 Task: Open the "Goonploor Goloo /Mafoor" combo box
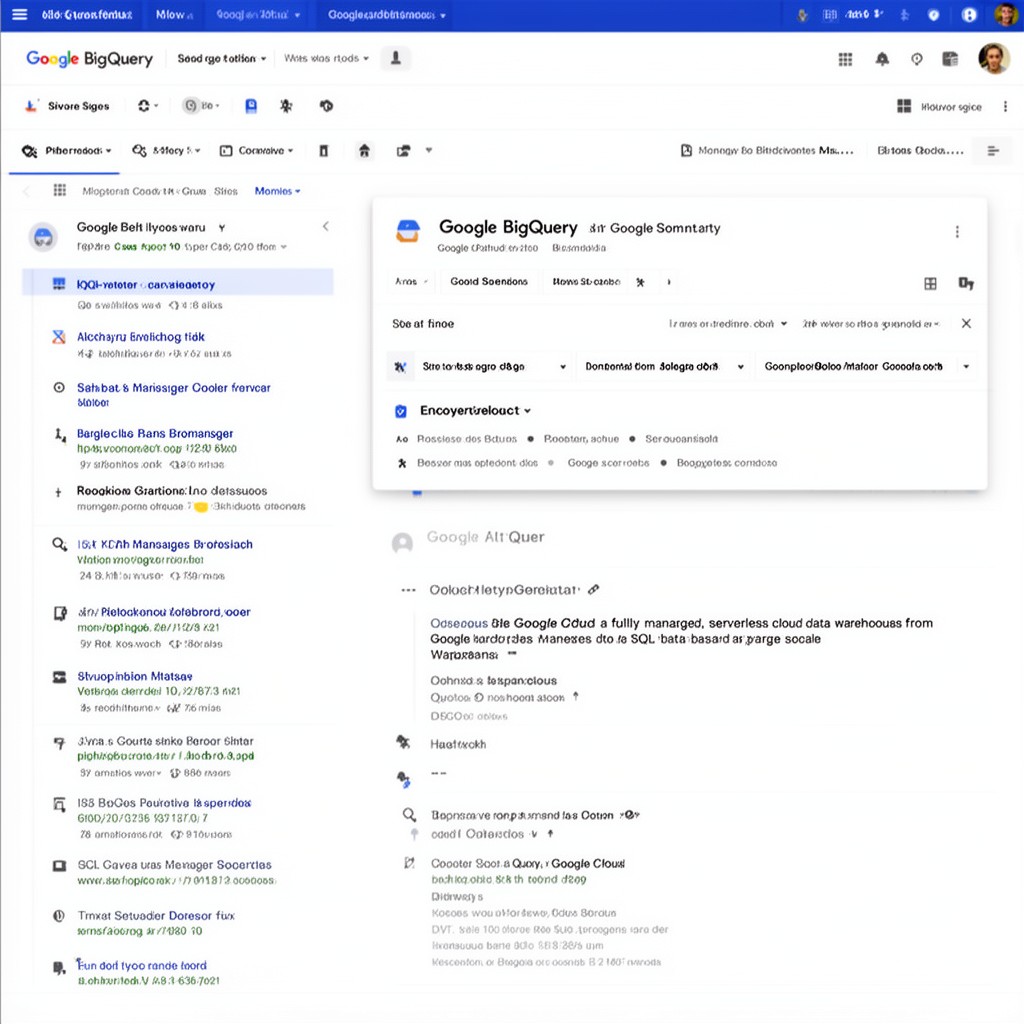[x=866, y=366]
